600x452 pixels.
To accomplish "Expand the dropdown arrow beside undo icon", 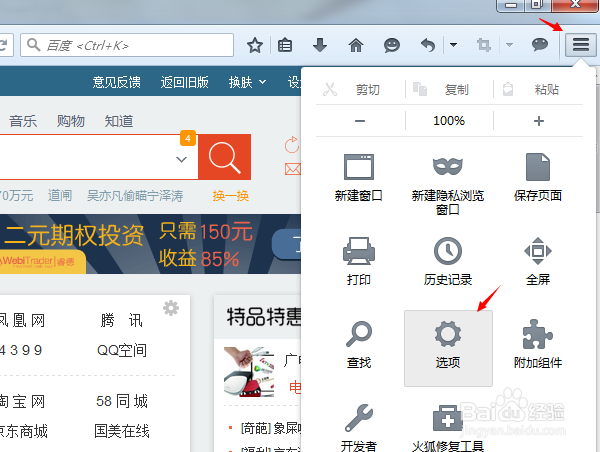I will [x=453, y=45].
